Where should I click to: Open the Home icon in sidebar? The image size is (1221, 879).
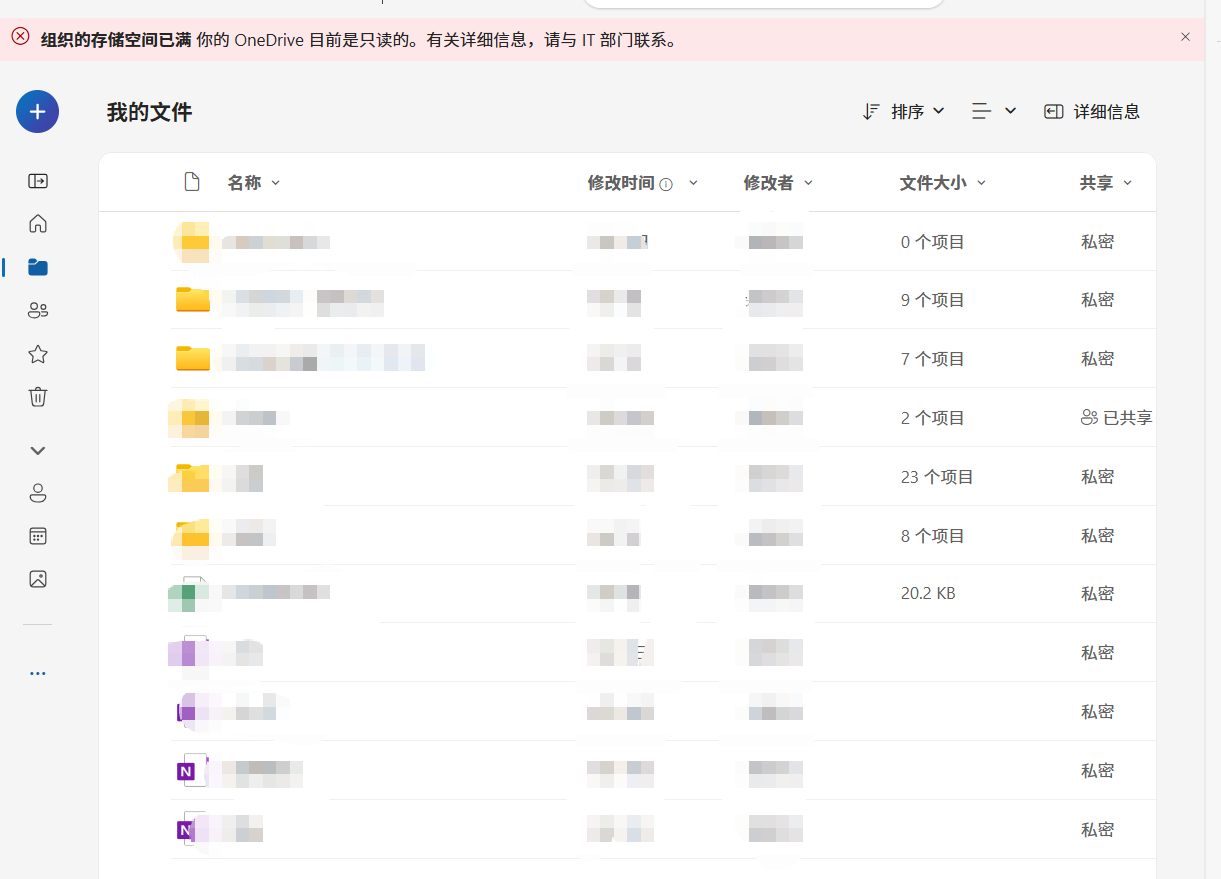tap(38, 223)
